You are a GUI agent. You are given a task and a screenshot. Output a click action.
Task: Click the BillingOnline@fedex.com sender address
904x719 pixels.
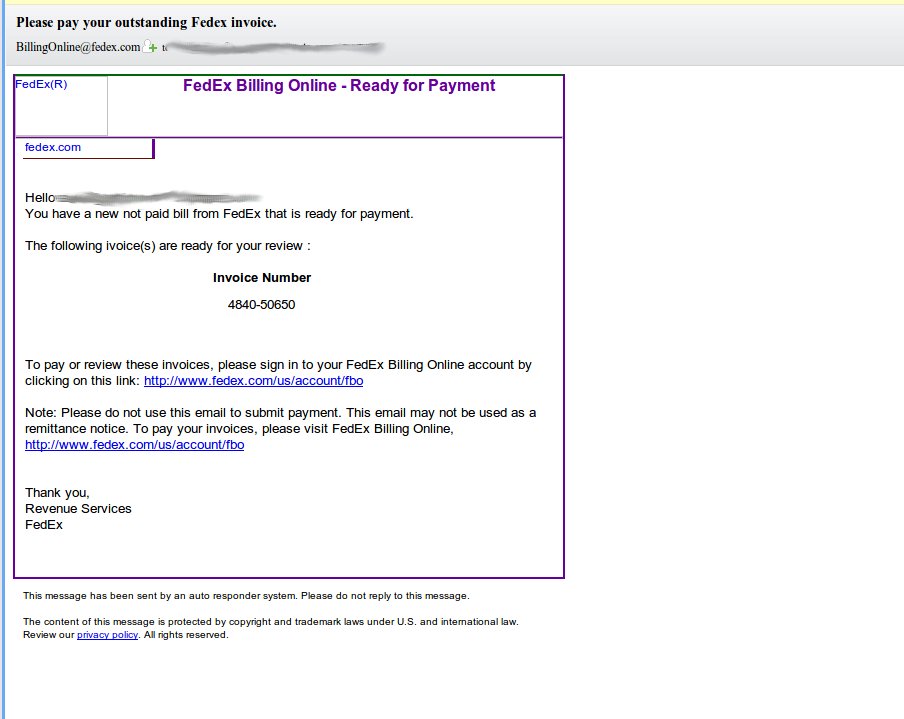78,47
